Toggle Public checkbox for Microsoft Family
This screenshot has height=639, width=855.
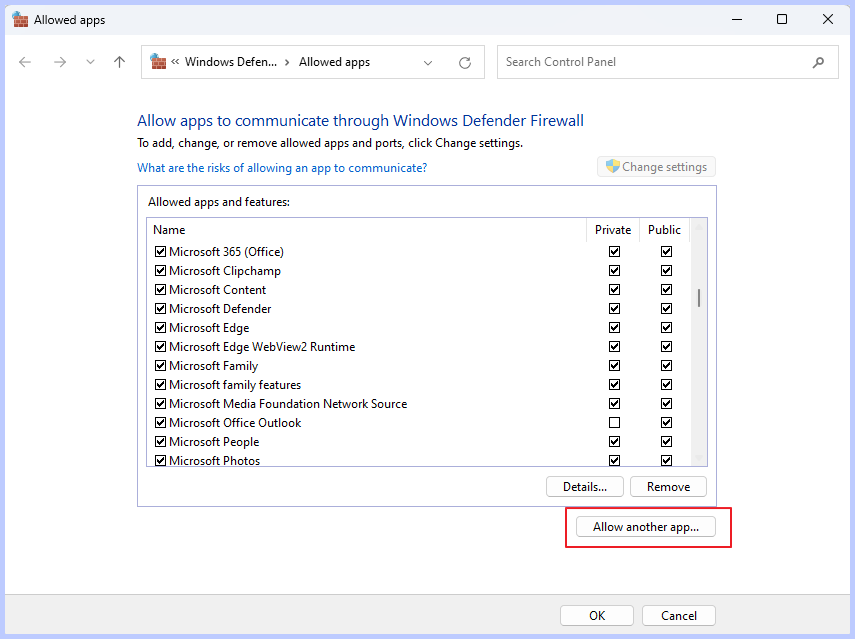[x=666, y=366]
